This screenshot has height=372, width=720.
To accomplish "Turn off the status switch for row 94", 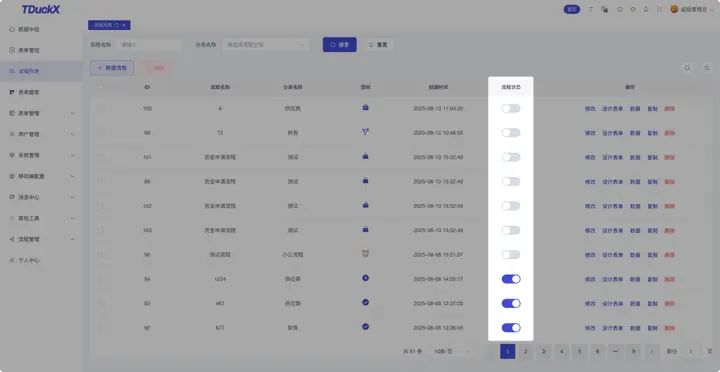I will [511, 279].
